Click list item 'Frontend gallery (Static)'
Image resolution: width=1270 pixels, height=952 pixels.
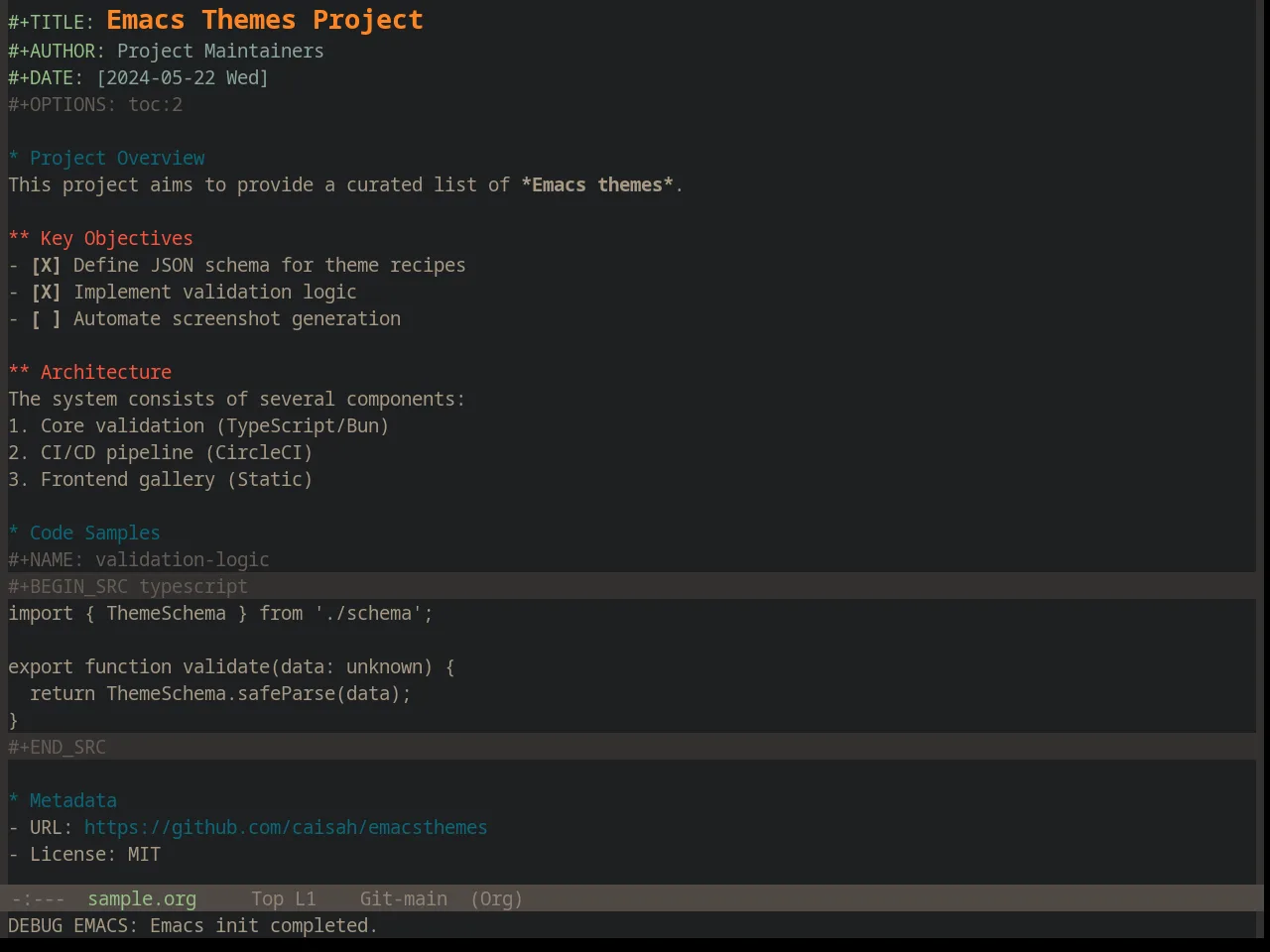161,479
